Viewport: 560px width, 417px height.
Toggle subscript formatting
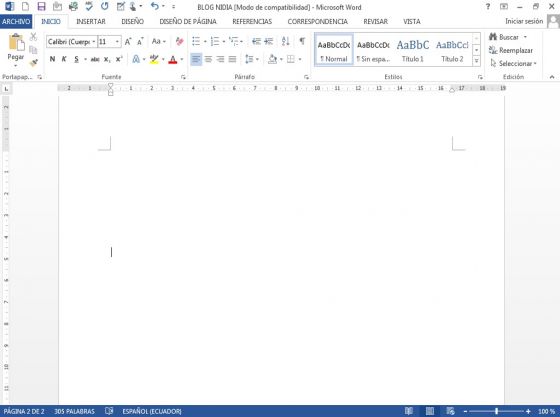107,59
